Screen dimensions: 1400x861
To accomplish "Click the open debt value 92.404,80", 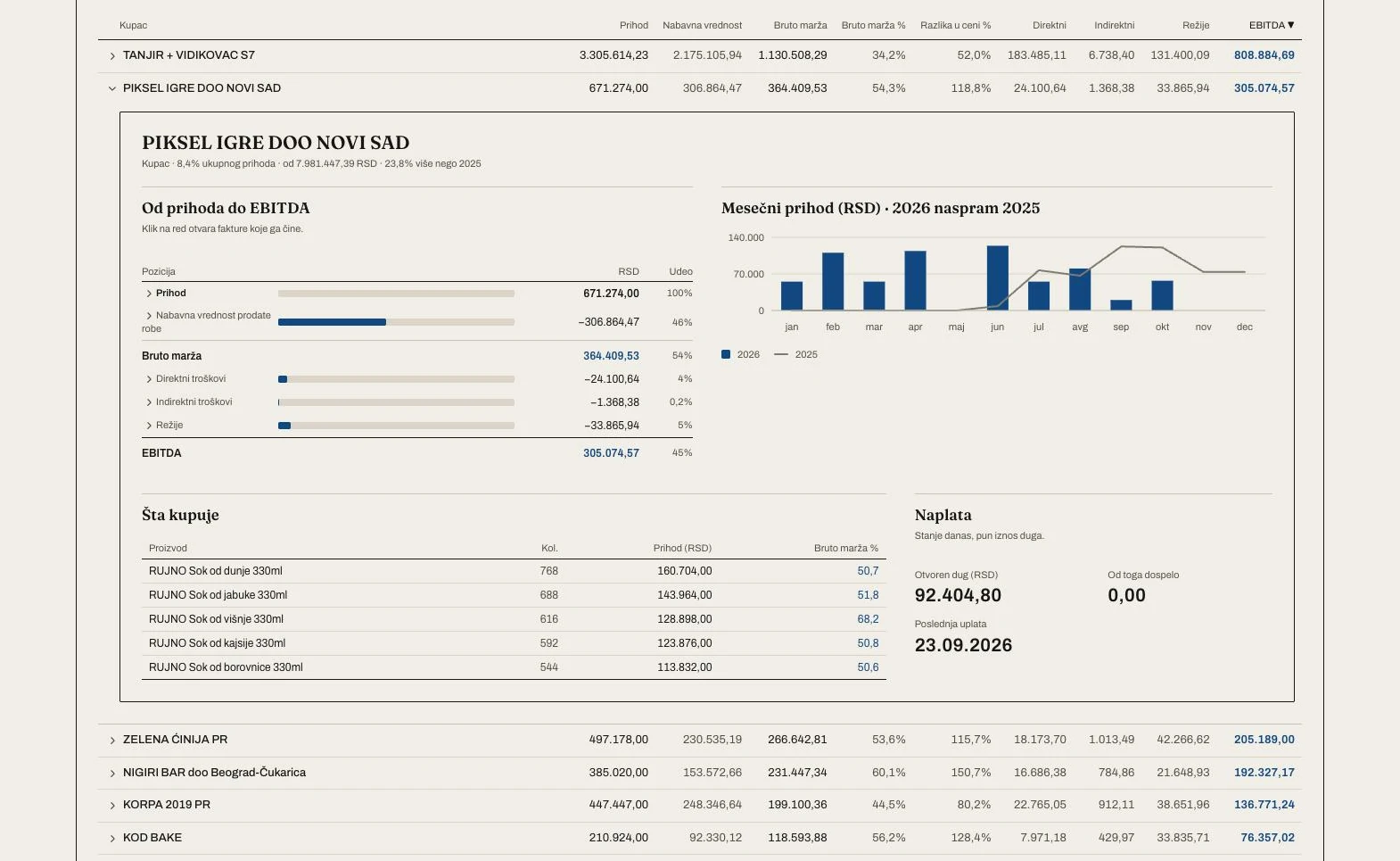I will 958,595.
